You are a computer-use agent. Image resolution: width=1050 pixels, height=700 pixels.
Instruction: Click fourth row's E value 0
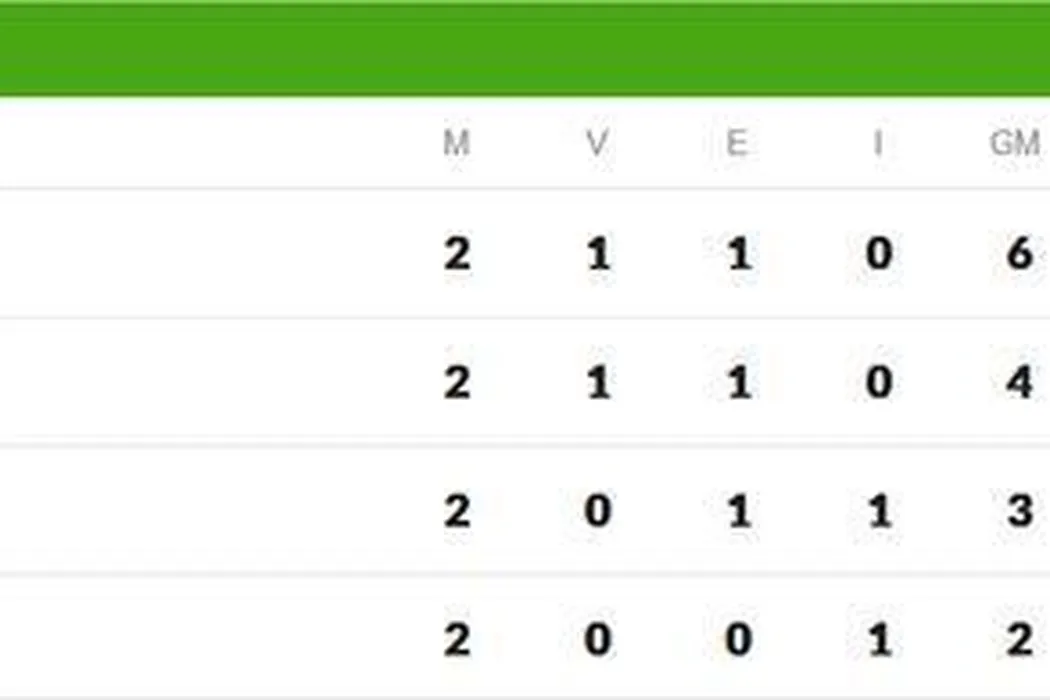(738, 640)
